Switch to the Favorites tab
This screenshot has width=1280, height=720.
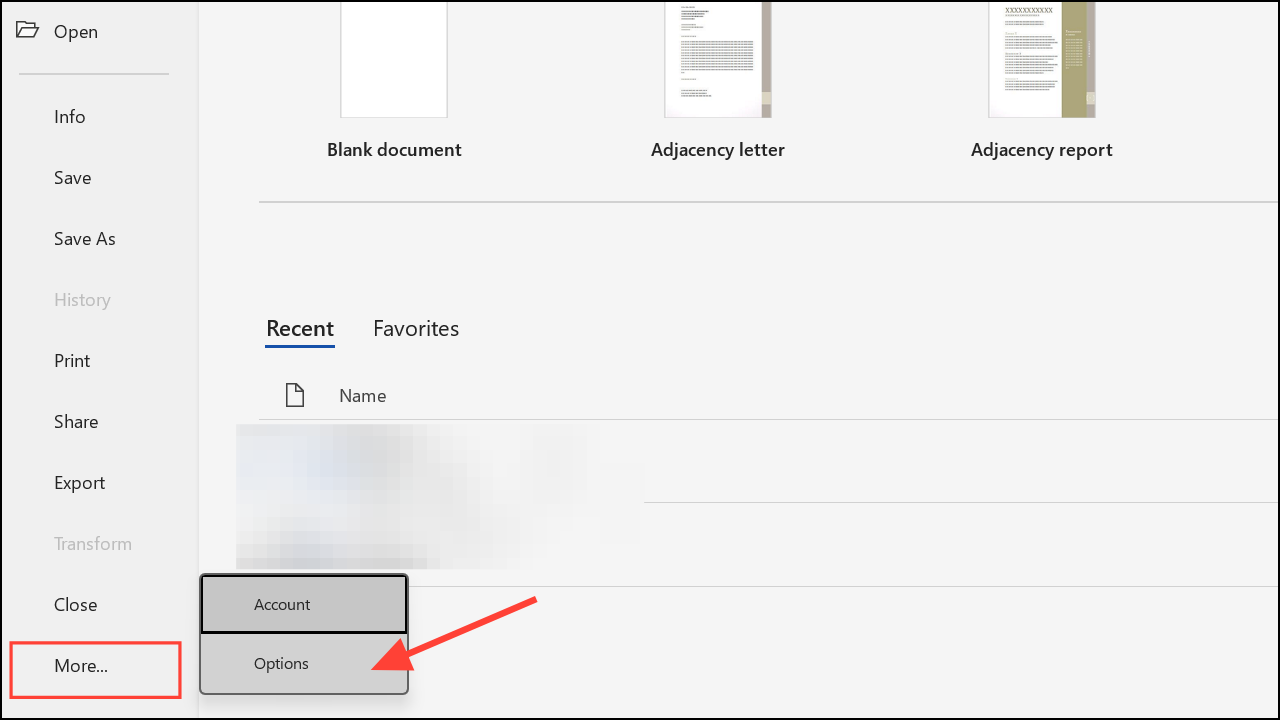[x=416, y=329]
